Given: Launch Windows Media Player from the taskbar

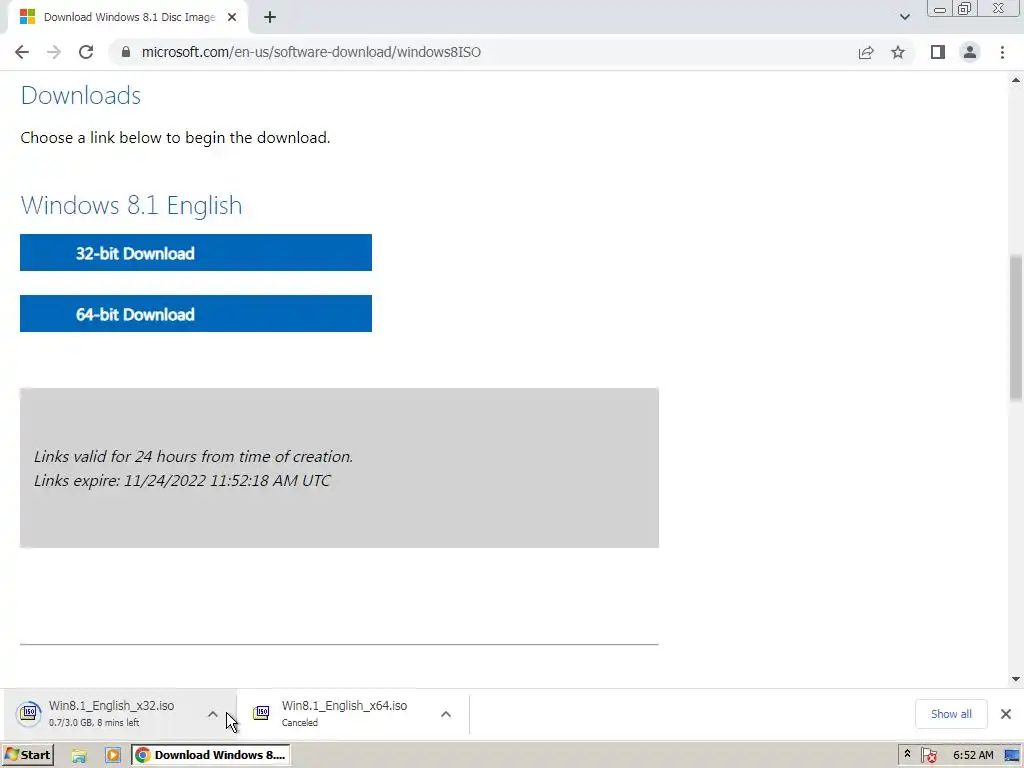Looking at the screenshot, I should [112, 756].
